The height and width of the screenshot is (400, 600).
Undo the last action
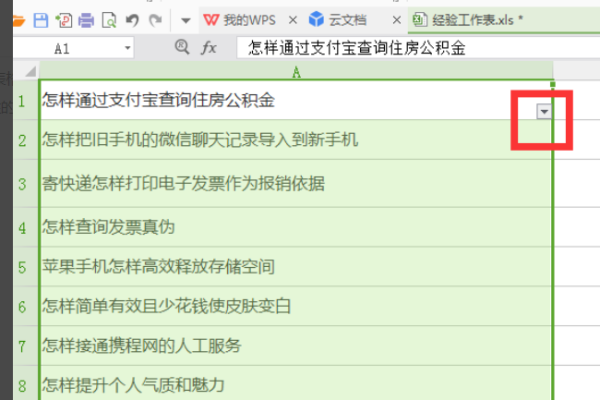coord(132,20)
